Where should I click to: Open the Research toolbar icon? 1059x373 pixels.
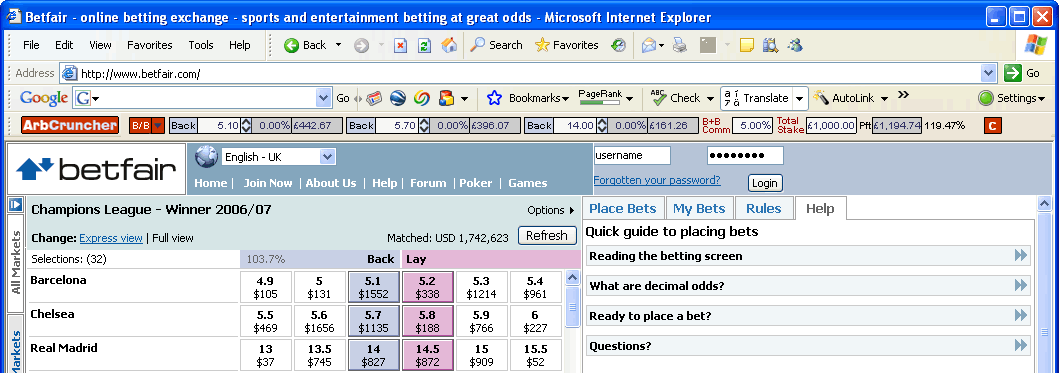pyautogui.click(x=770, y=45)
